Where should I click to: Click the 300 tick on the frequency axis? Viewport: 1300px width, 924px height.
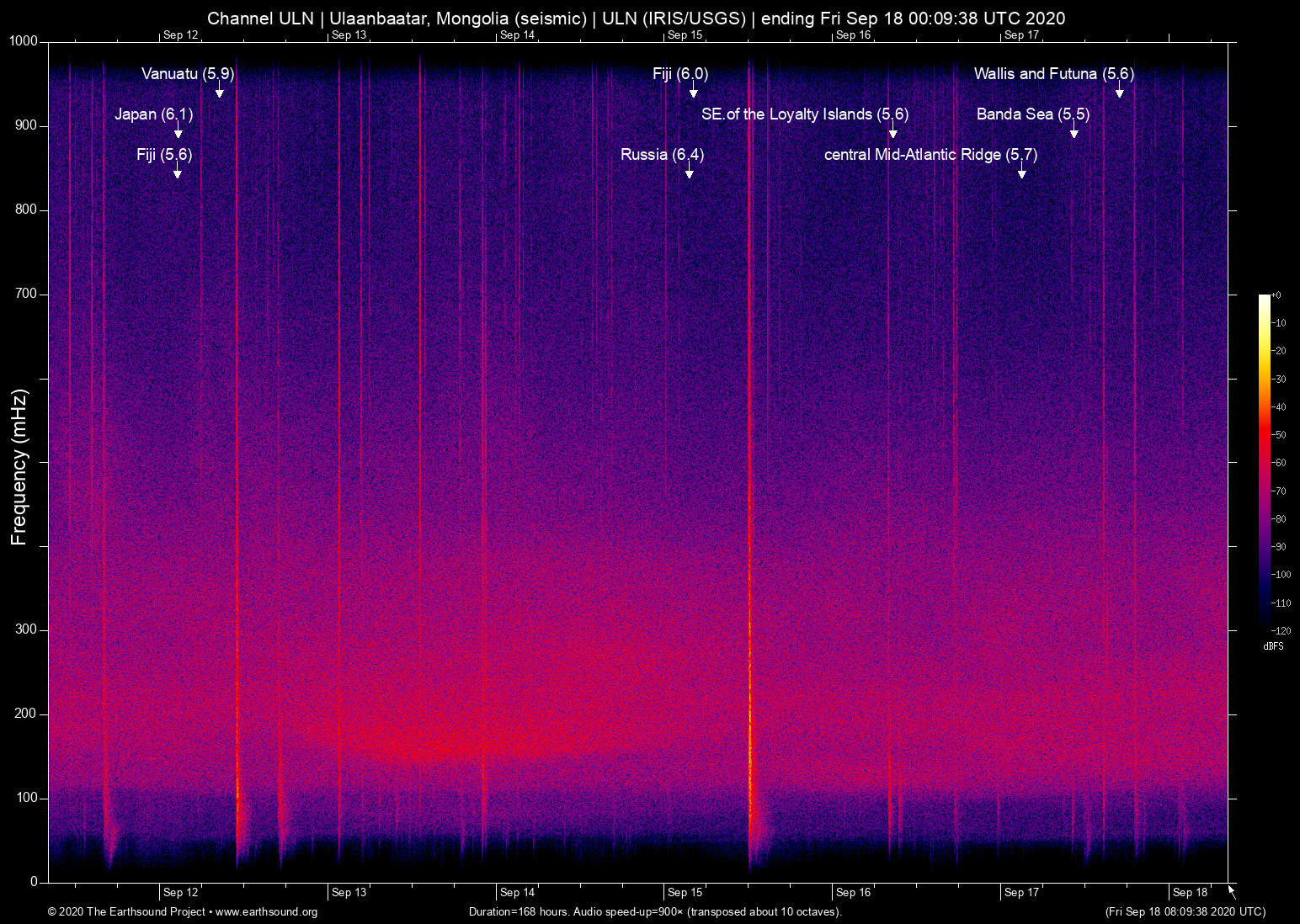(x=27, y=629)
